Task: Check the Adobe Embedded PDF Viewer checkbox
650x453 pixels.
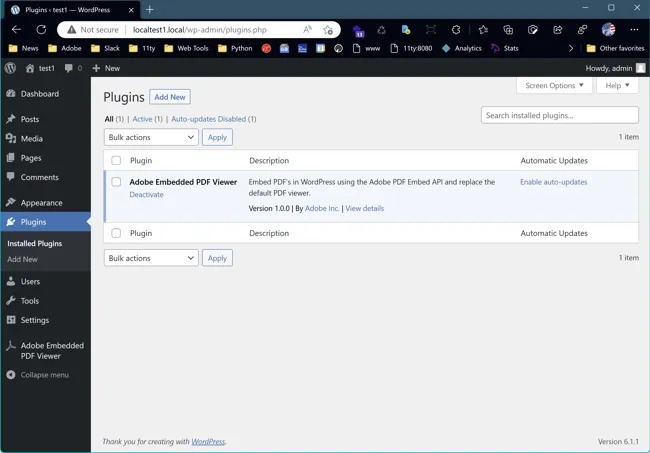Action: tap(116, 182)
